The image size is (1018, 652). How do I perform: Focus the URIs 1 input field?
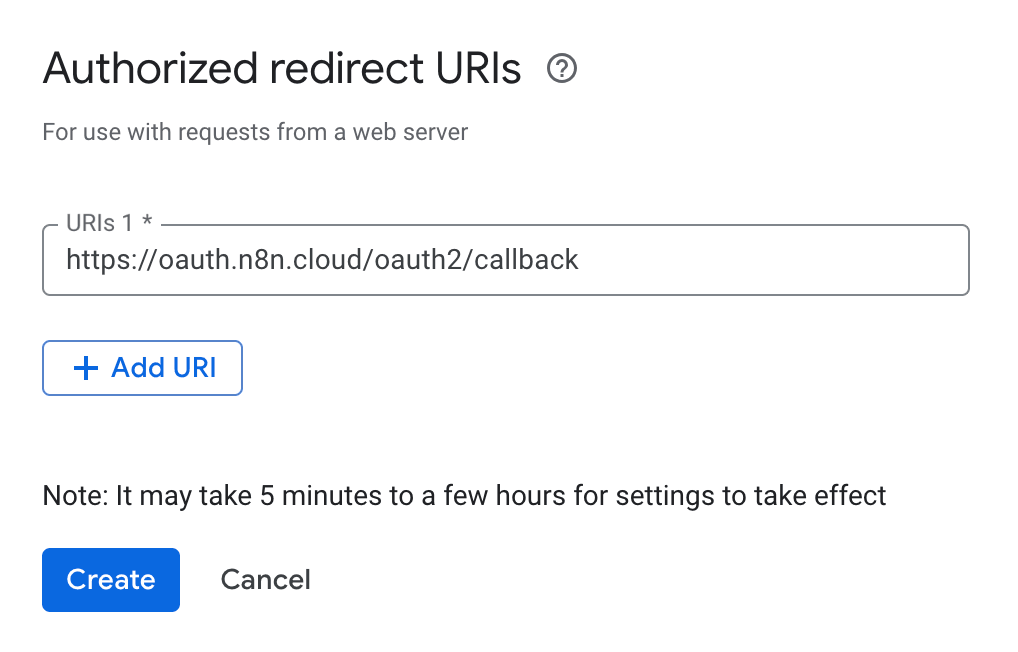505,260
